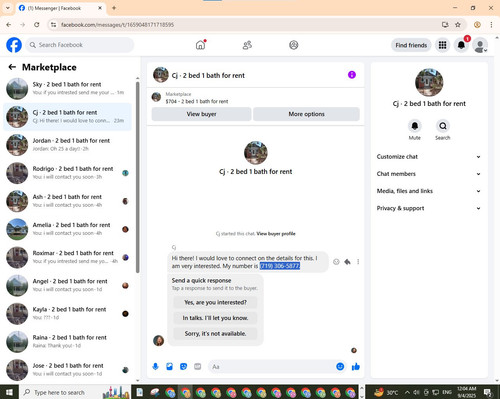
Task: Click the $704 Marketplace listing header
Action: pyautogui.click(x=256, y=98)
